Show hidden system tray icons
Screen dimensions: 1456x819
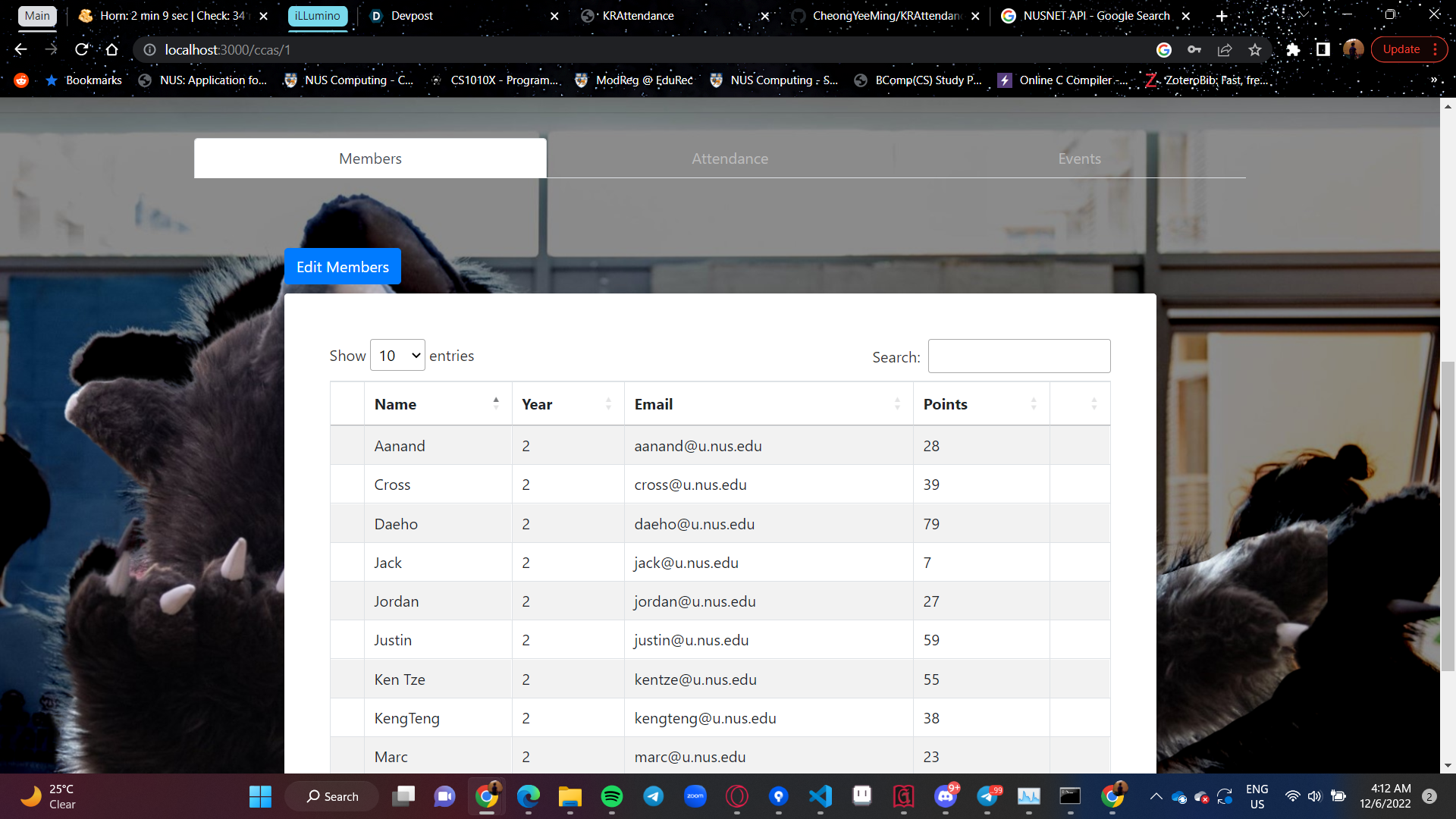pos(1156,796)
